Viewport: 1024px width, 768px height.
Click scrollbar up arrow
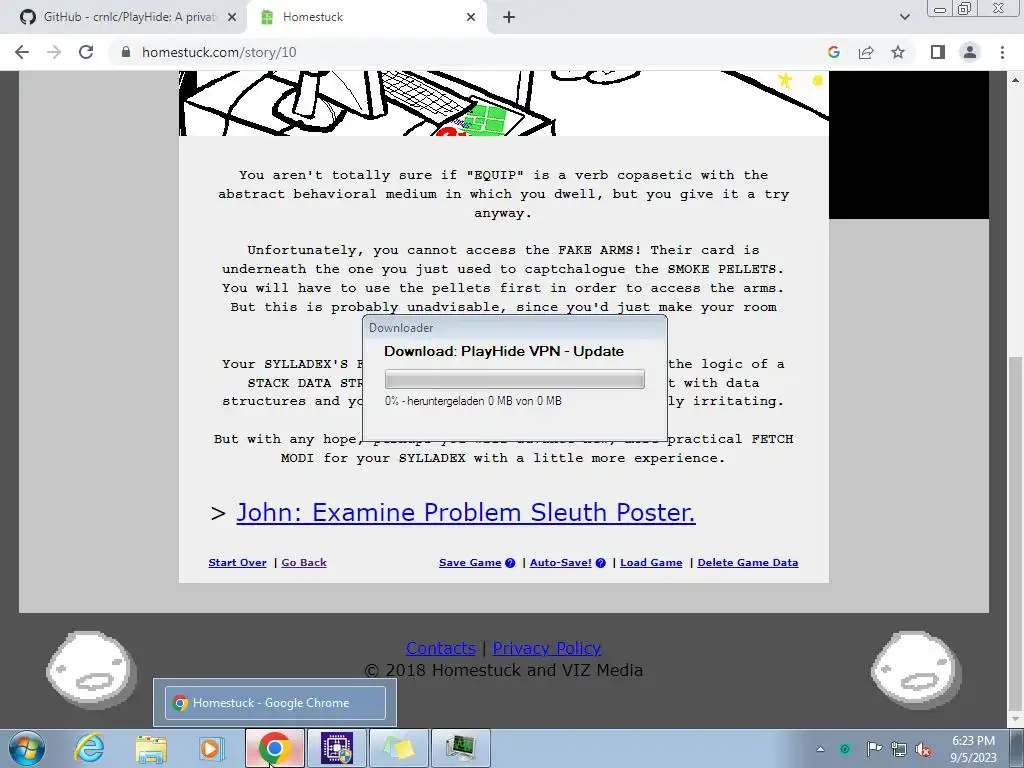click(x=1016, y=79)
